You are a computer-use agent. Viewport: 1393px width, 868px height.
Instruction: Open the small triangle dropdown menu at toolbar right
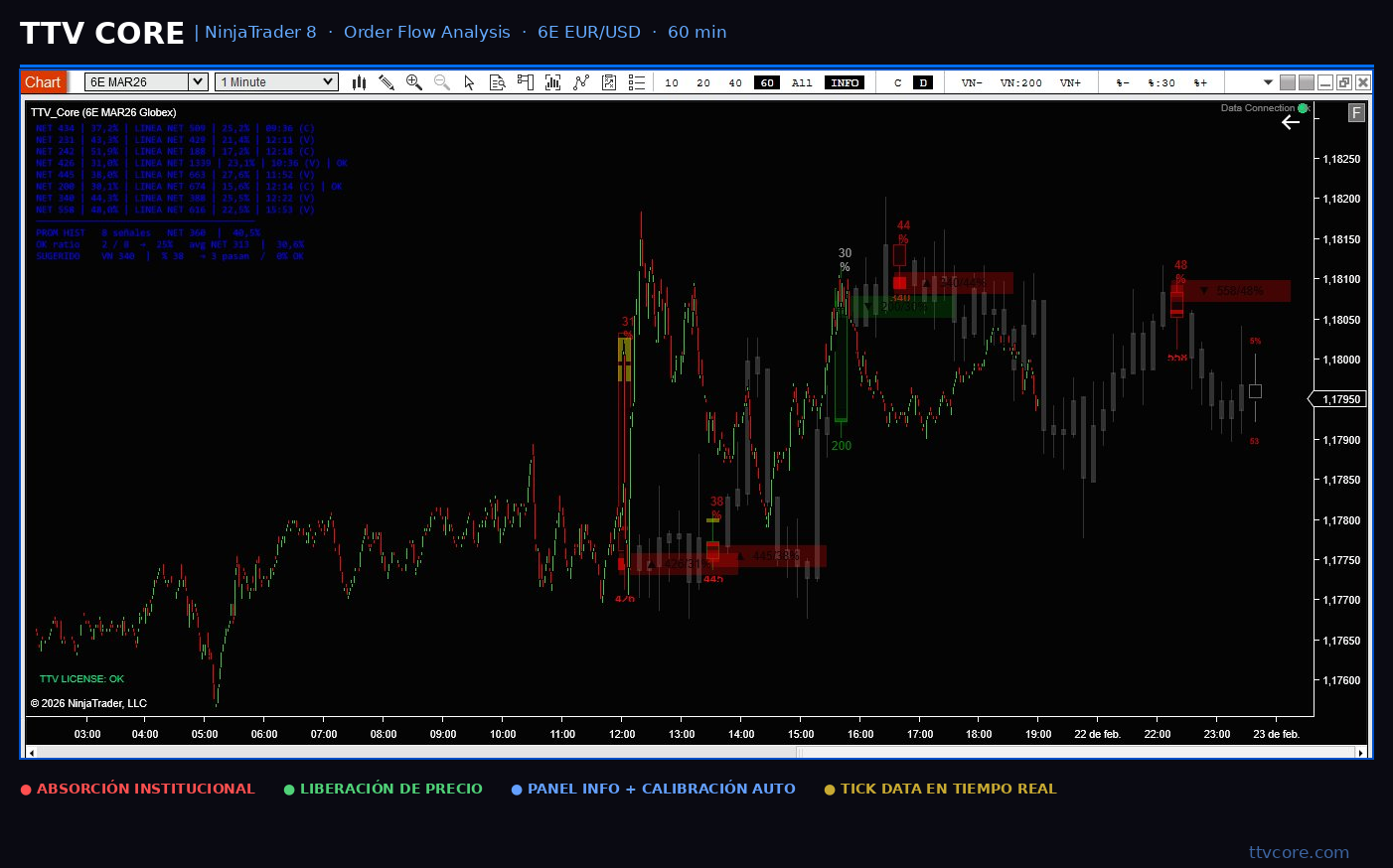coord(1268,82)
